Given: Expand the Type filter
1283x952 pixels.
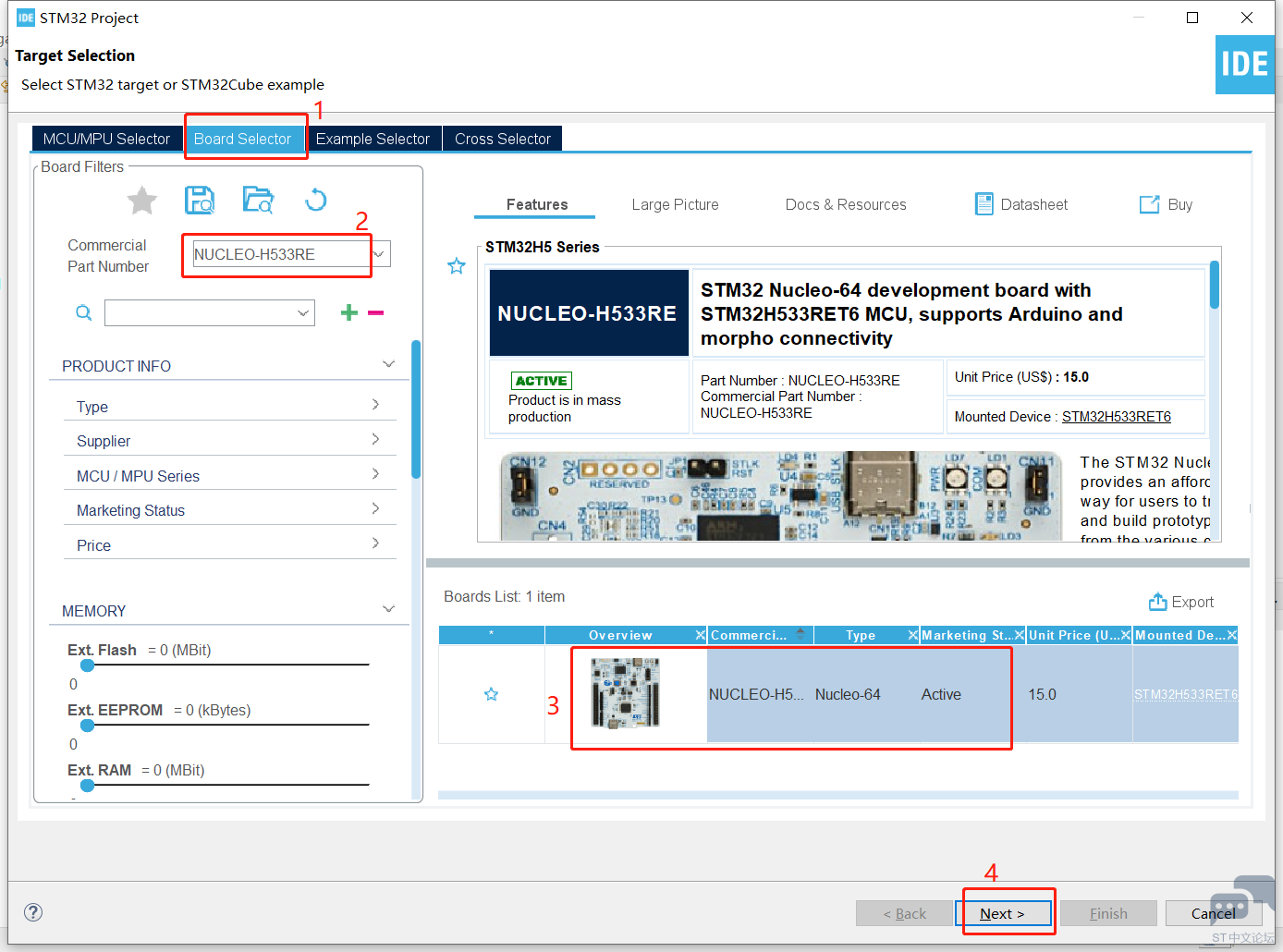Looking at the screenshot, I should point(375,405).
